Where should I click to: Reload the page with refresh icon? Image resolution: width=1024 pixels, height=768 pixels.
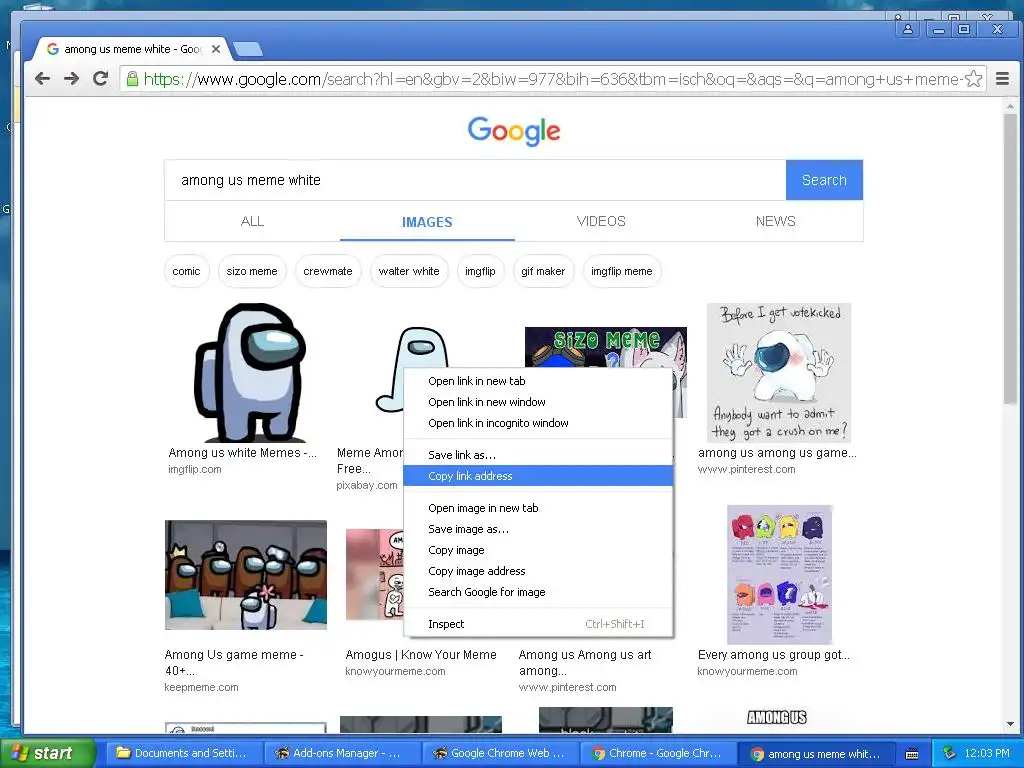100,79
